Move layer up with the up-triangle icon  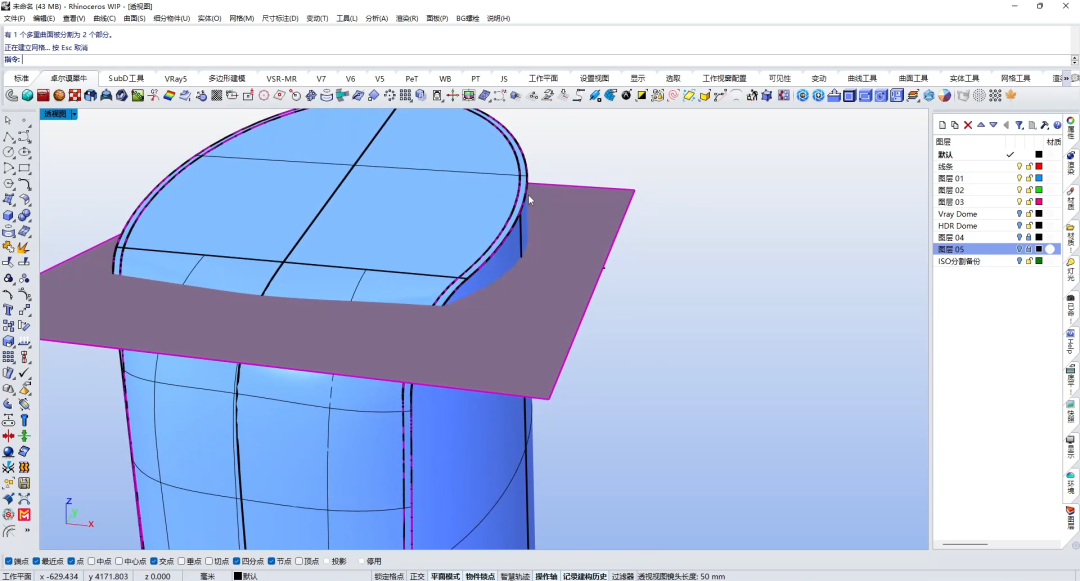tap(981, 125)
